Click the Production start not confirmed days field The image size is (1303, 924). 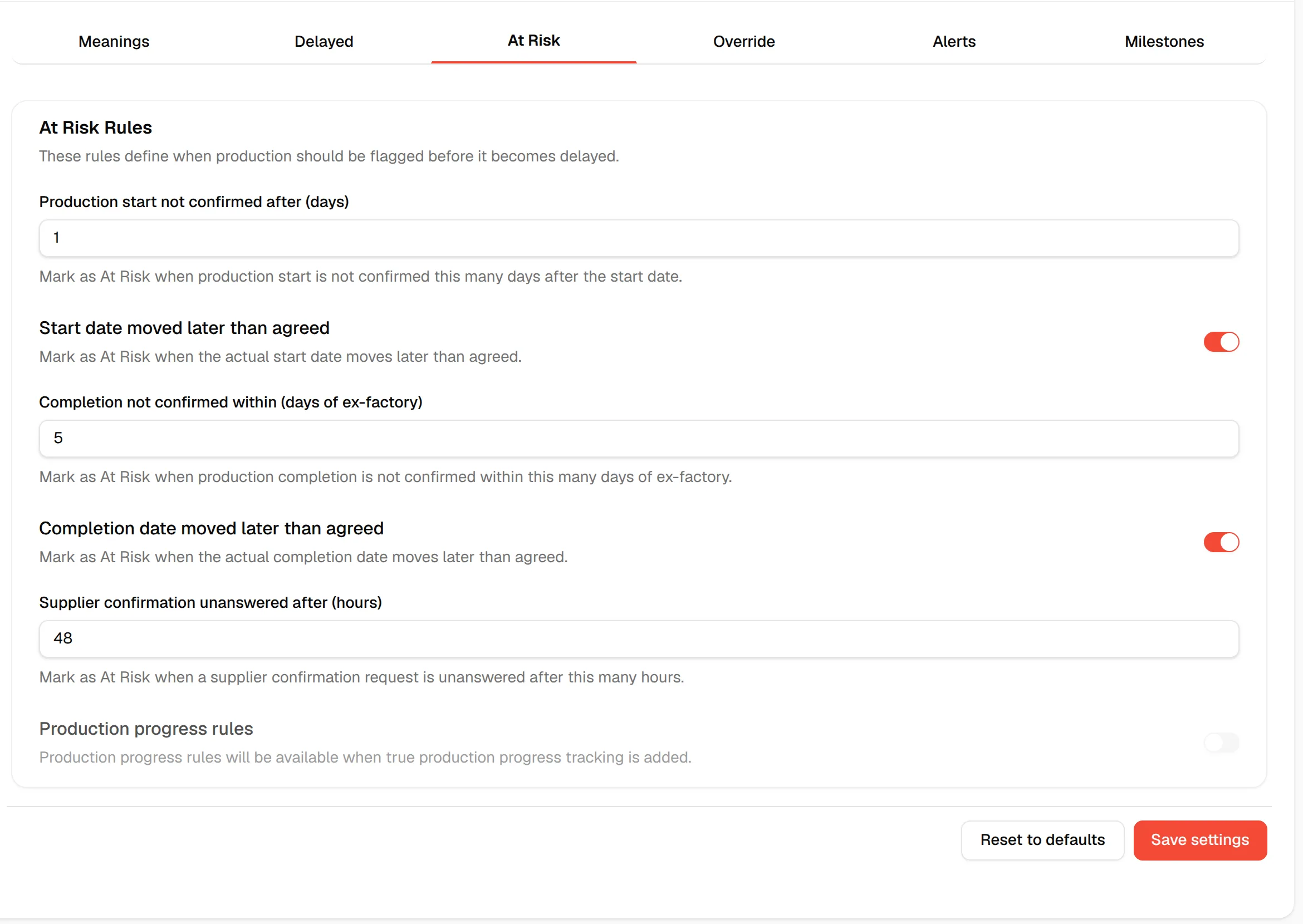[x=639, y=238]
